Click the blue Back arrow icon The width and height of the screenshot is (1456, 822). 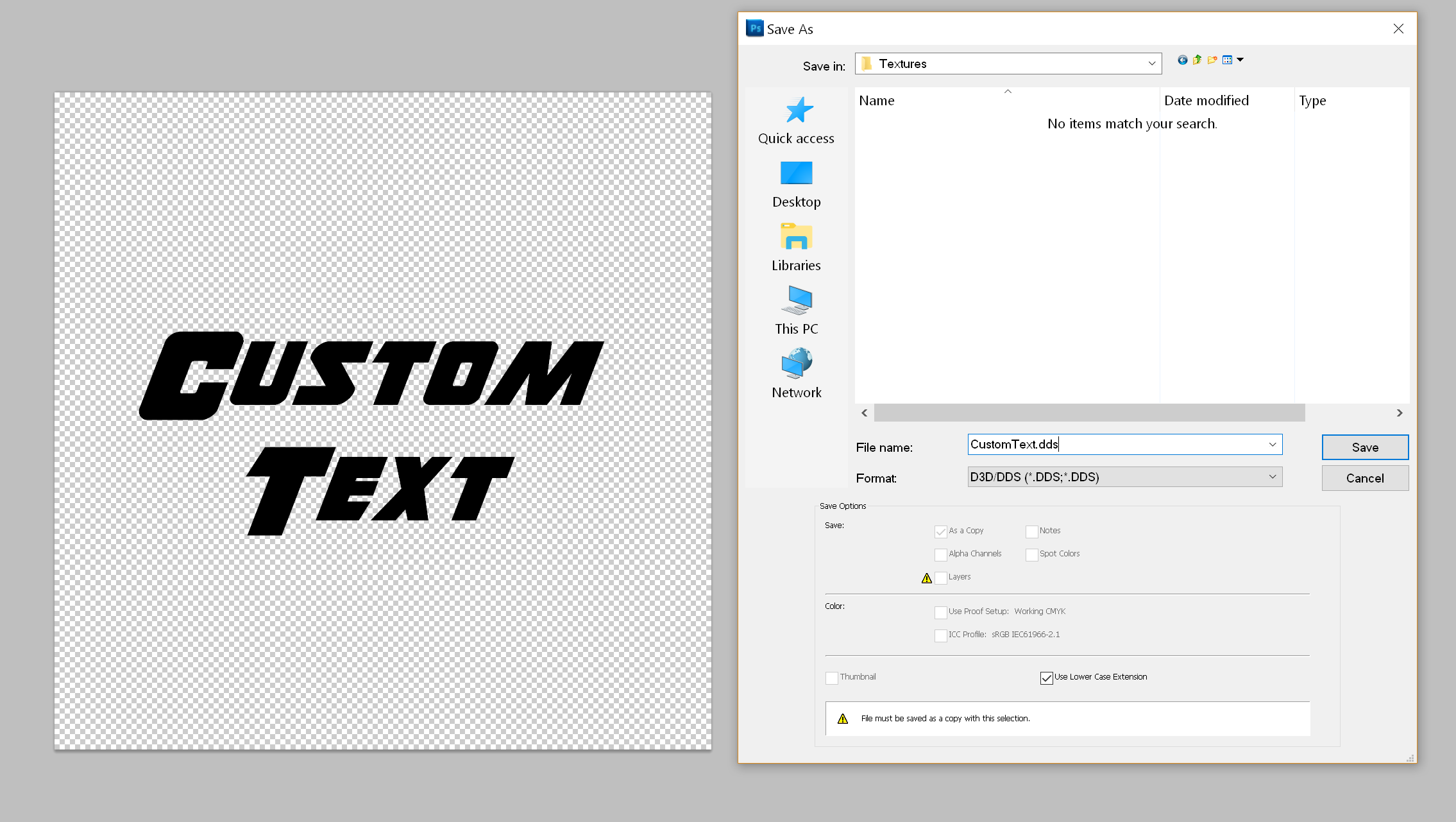(1182, 60)
